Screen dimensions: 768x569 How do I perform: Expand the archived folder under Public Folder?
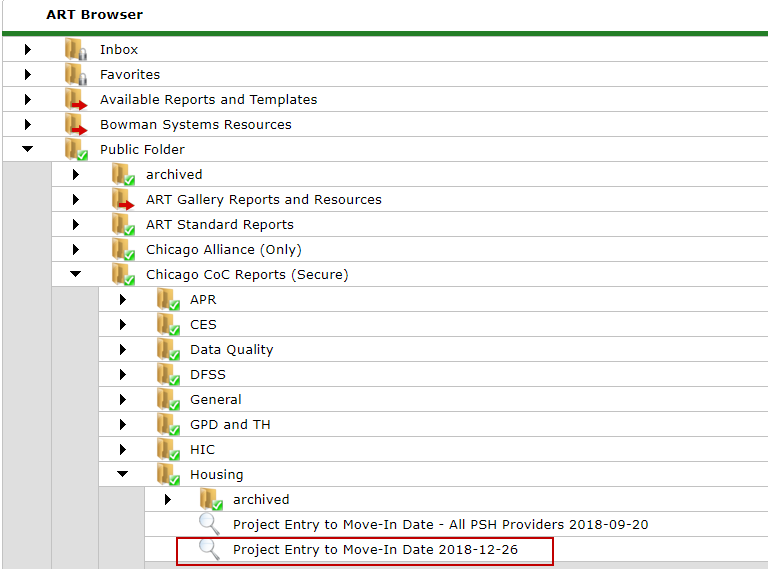[75, 174]
